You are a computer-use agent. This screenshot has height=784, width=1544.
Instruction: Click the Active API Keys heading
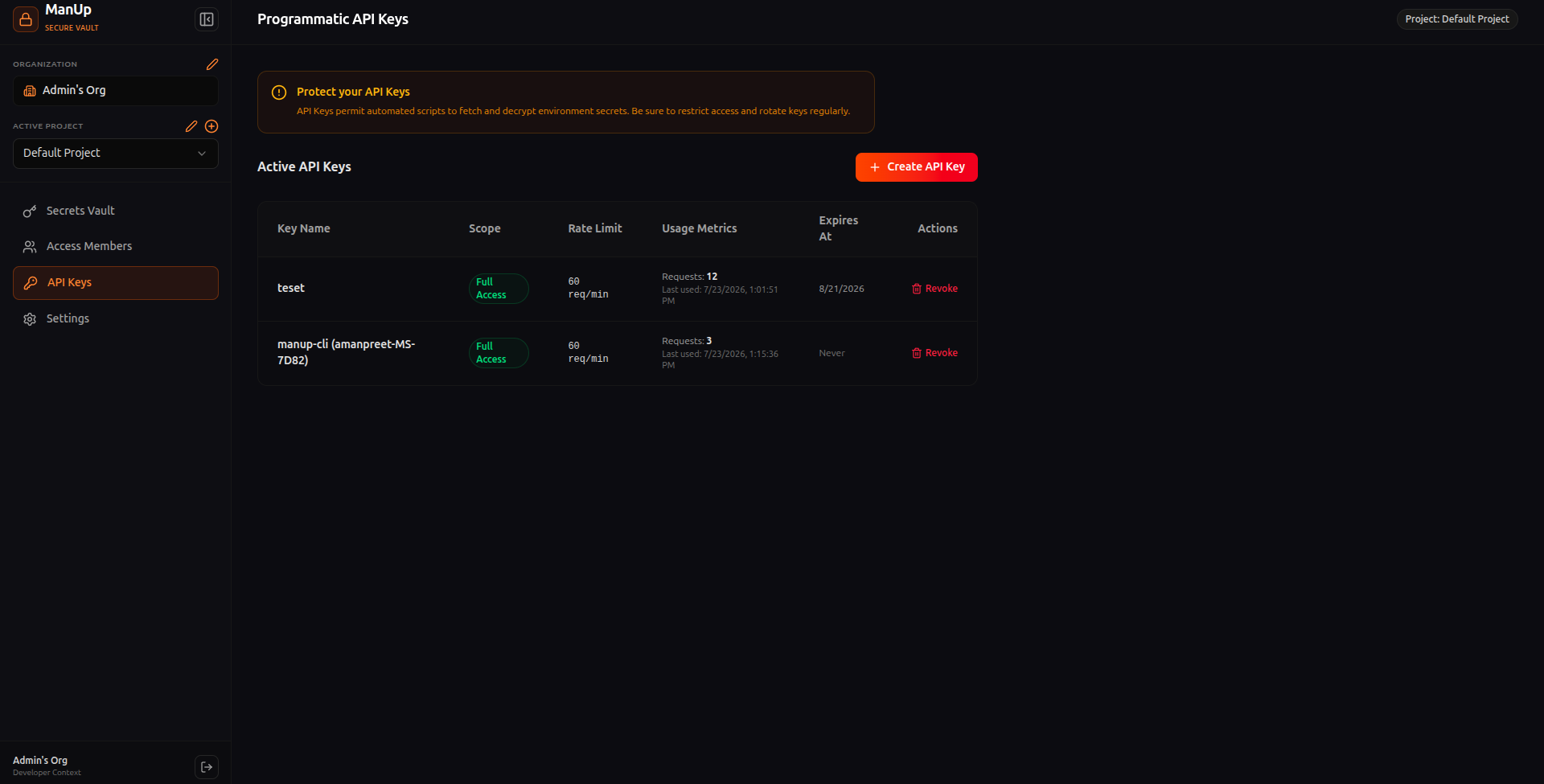pyautogui.click(x=304, y=166)
